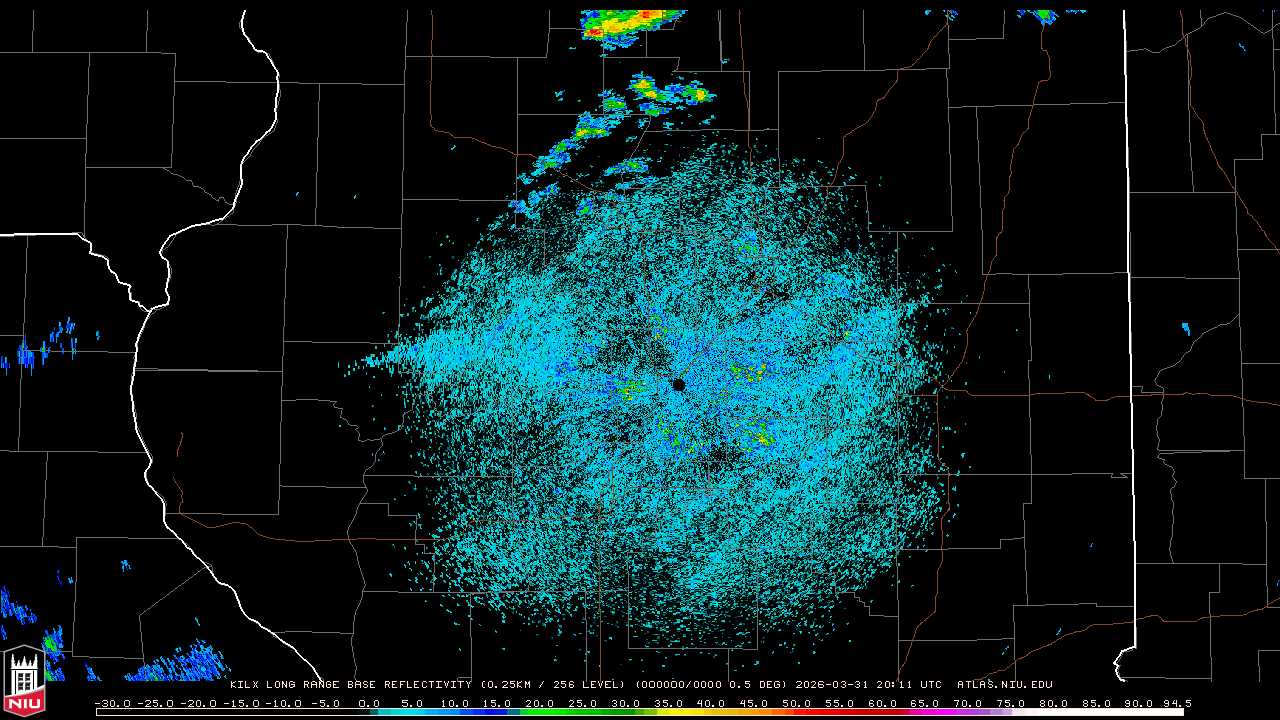
Task: Select the "2026-03-31" date stamp
Action: pyautogui.click(x=831, y=685)
